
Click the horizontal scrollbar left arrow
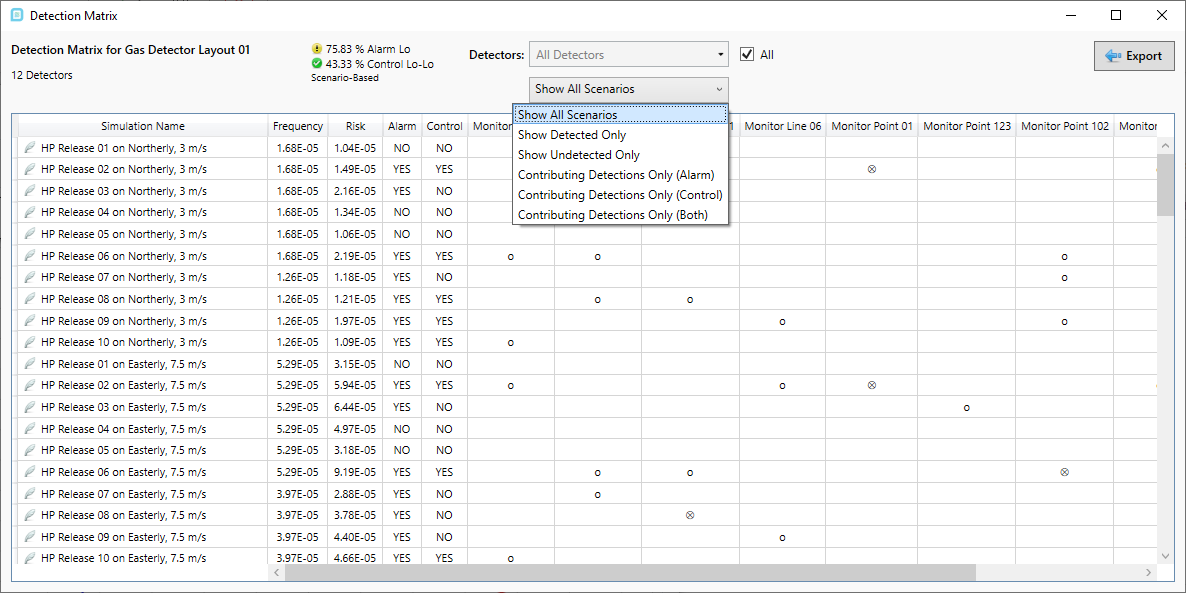click(275, 573)
